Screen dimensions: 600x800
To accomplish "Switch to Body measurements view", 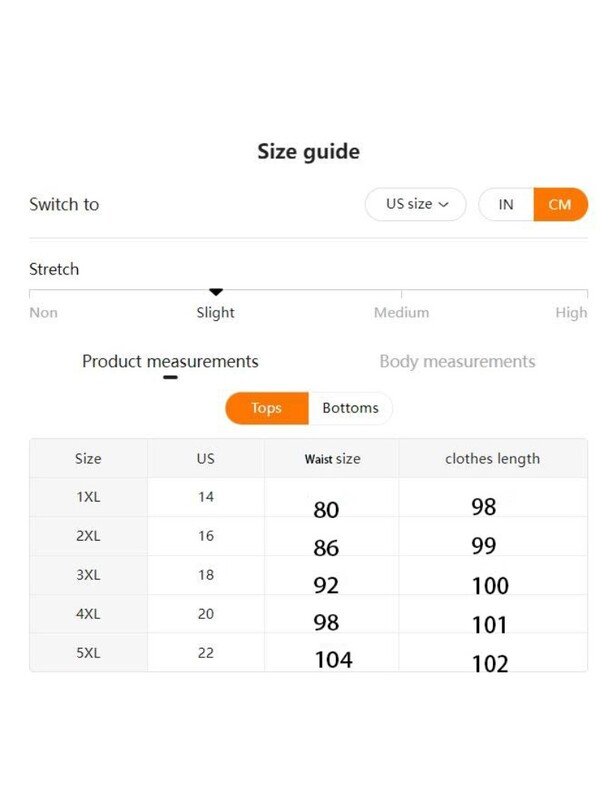I will pos(457,361).
